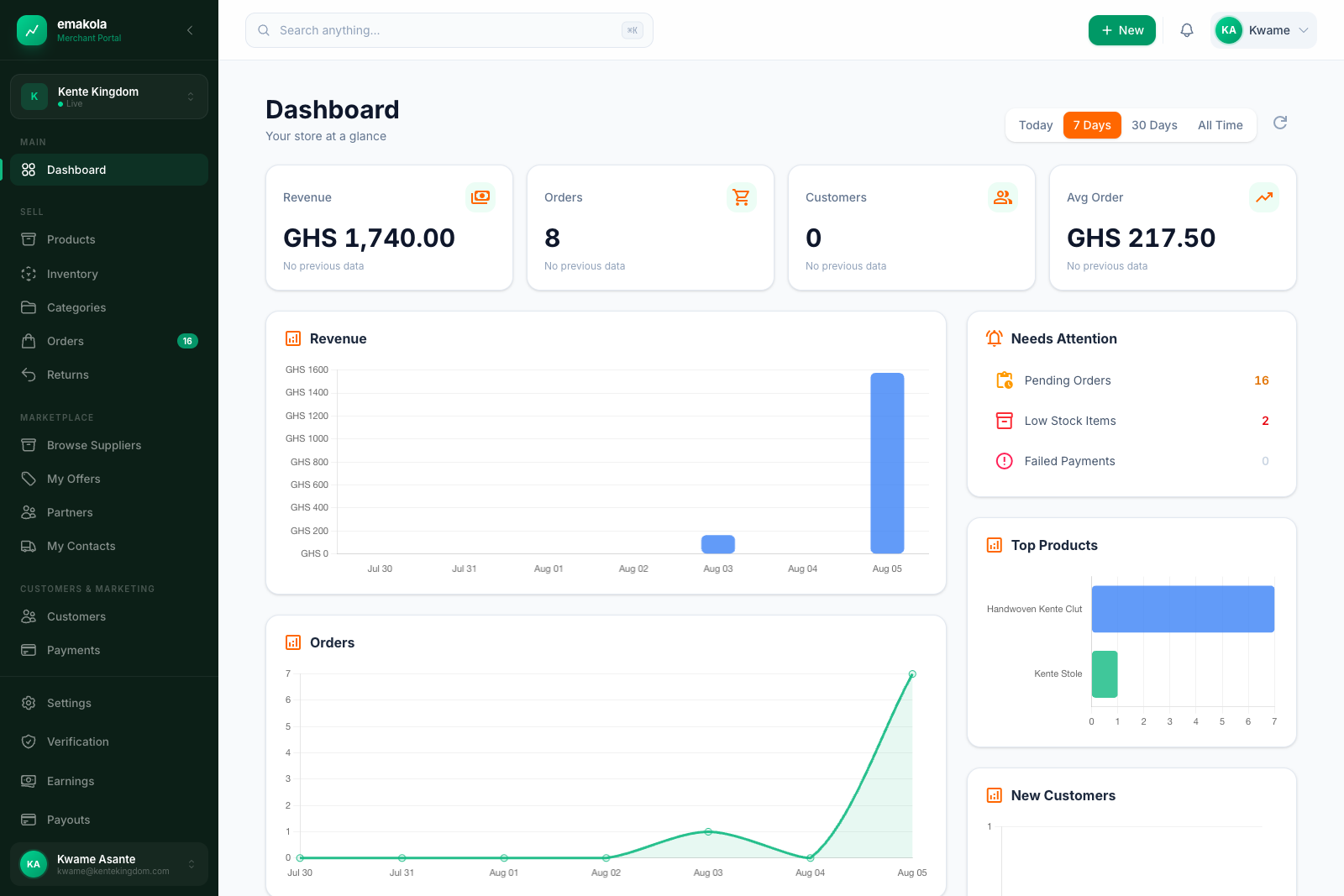Click the Failed Payments alert icon
Image resolution: width=1344 pixels, height=896 pixels.
point(1005,461)
